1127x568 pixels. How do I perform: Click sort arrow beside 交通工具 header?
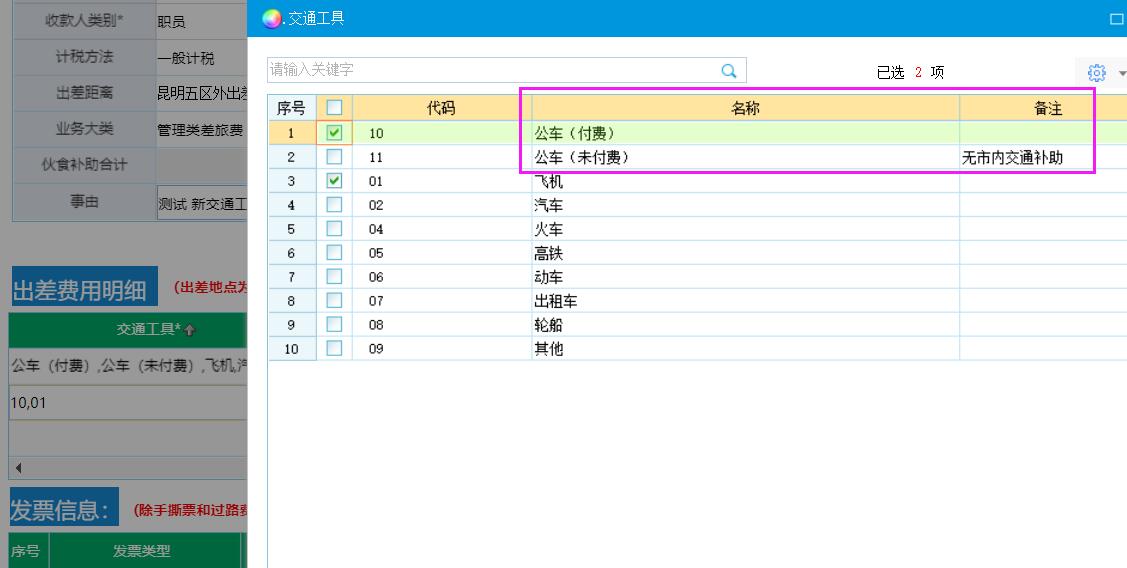point(190,330)
